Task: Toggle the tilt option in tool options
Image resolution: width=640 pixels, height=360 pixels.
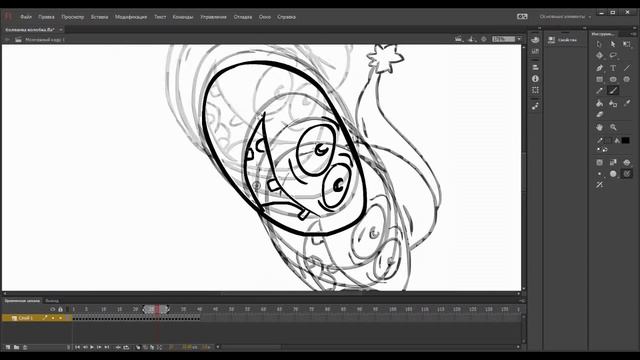Action: click(599, 185)
